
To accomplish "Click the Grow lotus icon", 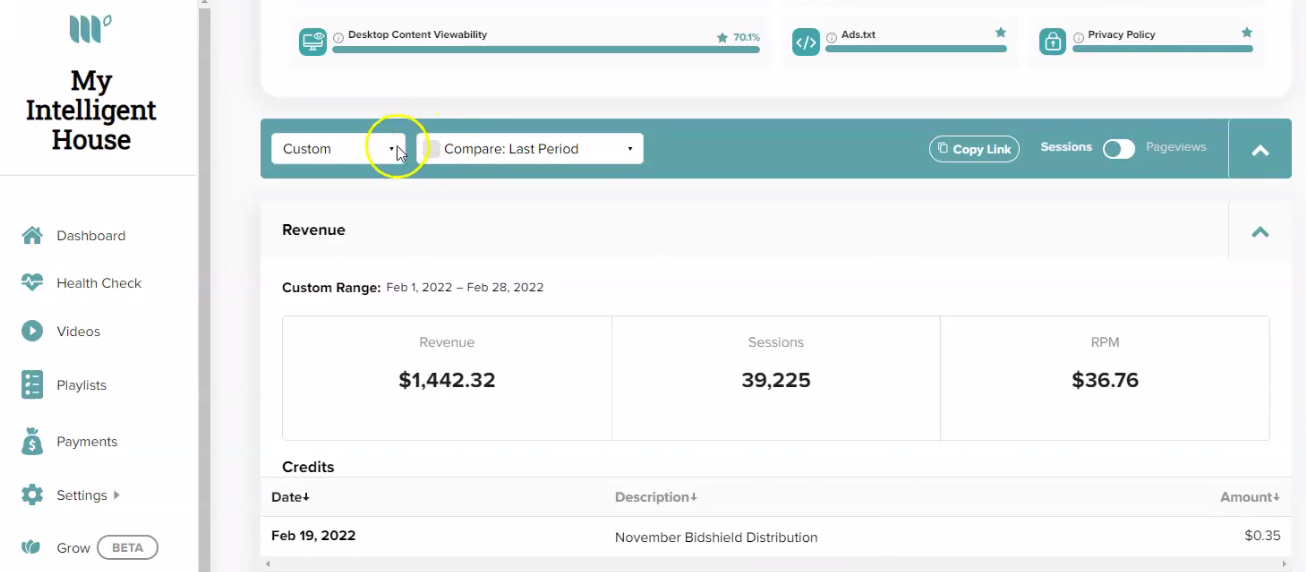I will click(32, 548).
